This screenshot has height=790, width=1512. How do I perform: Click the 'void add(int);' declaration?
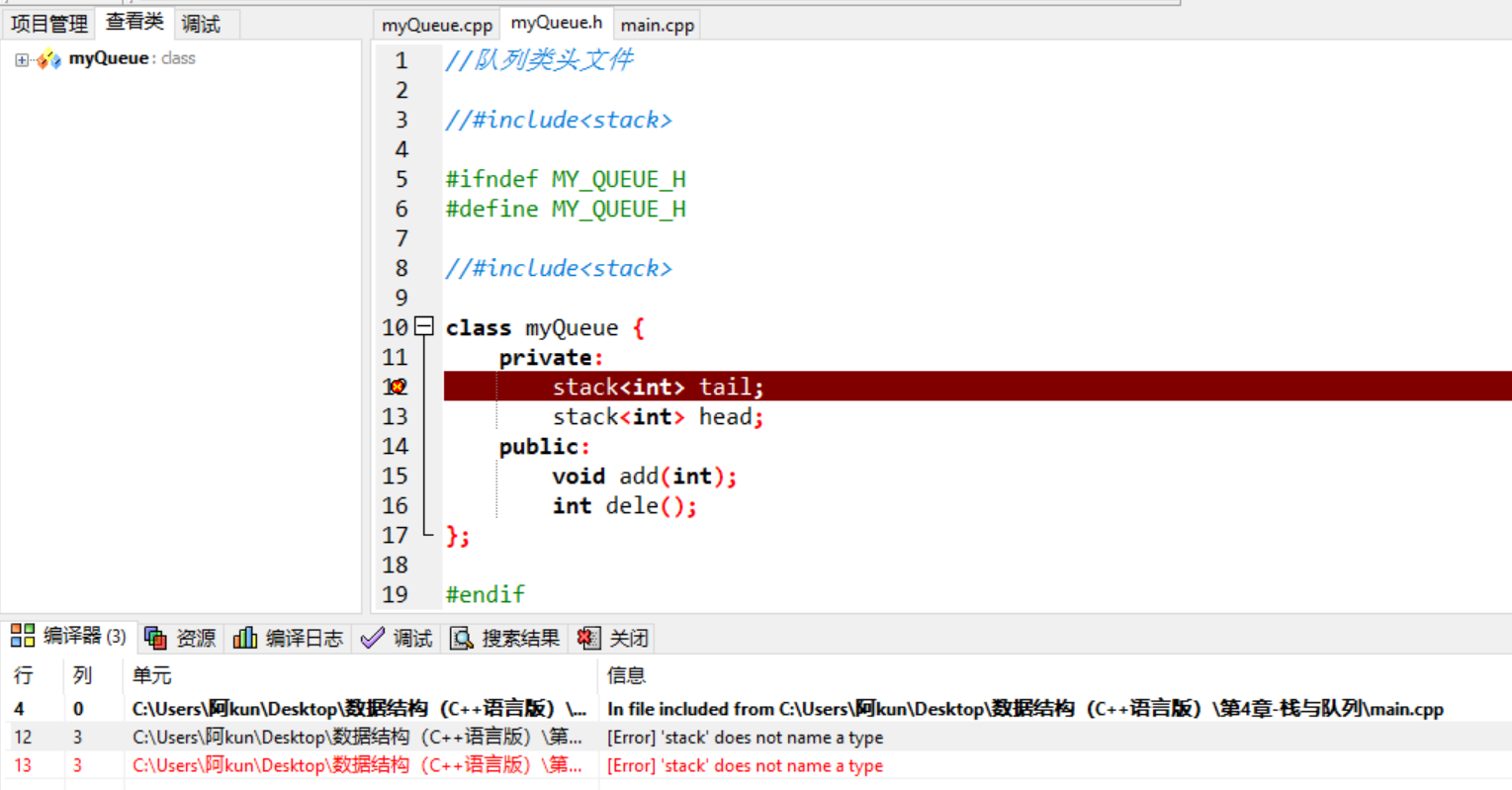645,476
